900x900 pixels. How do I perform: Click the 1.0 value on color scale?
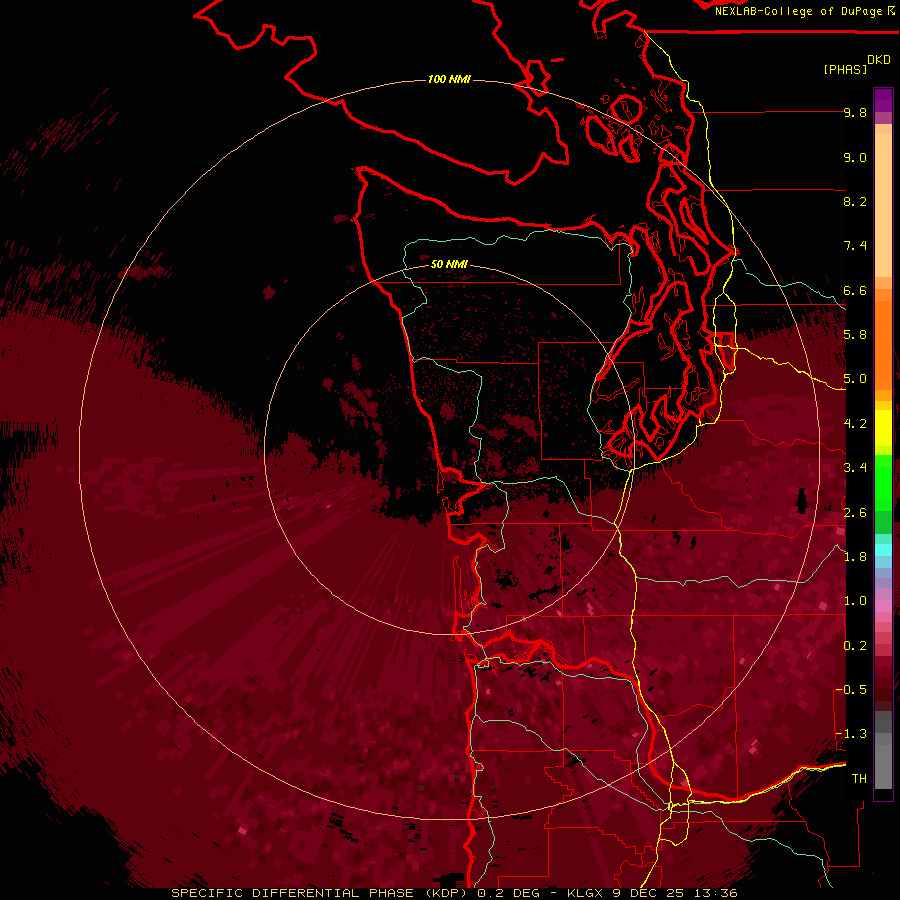coord(855,601)
